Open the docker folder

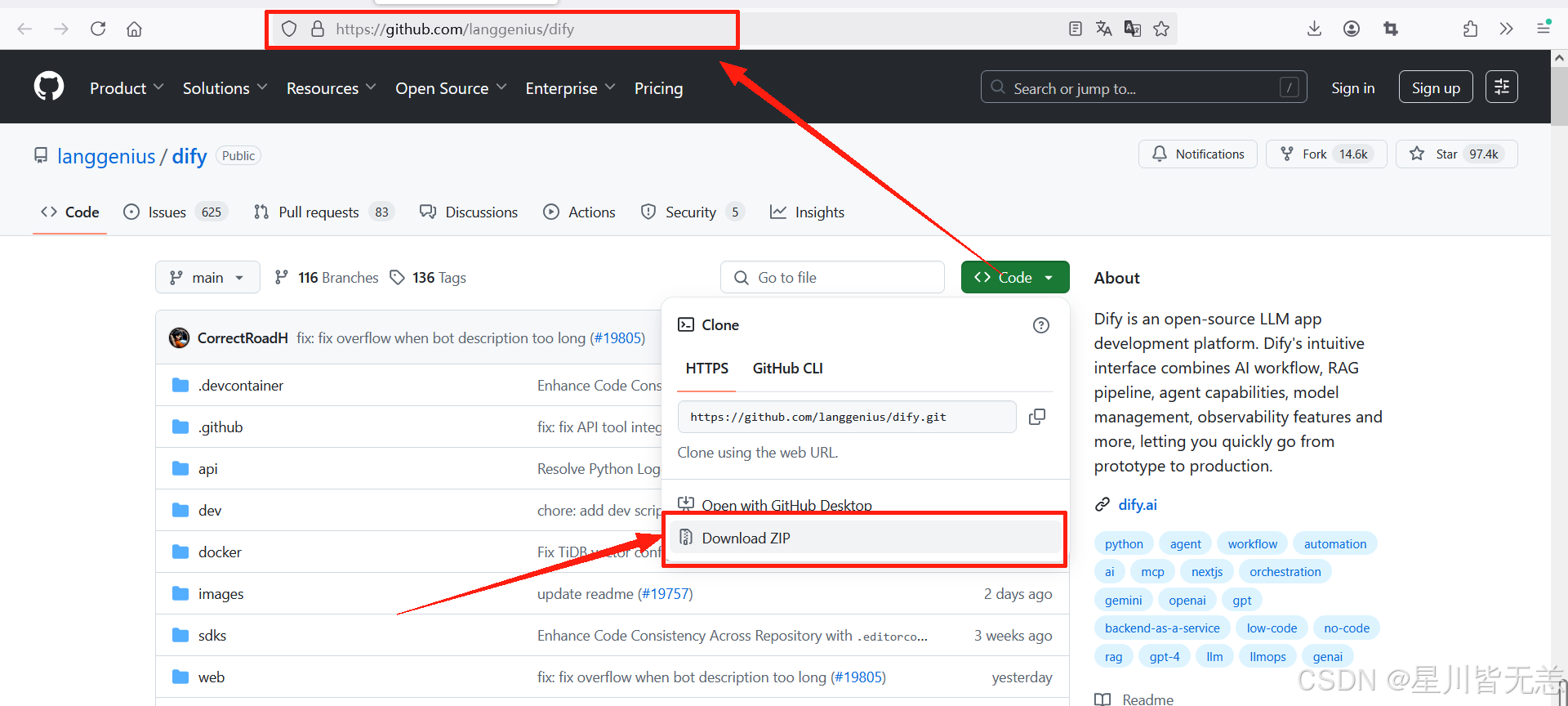(x=220, y=552)
